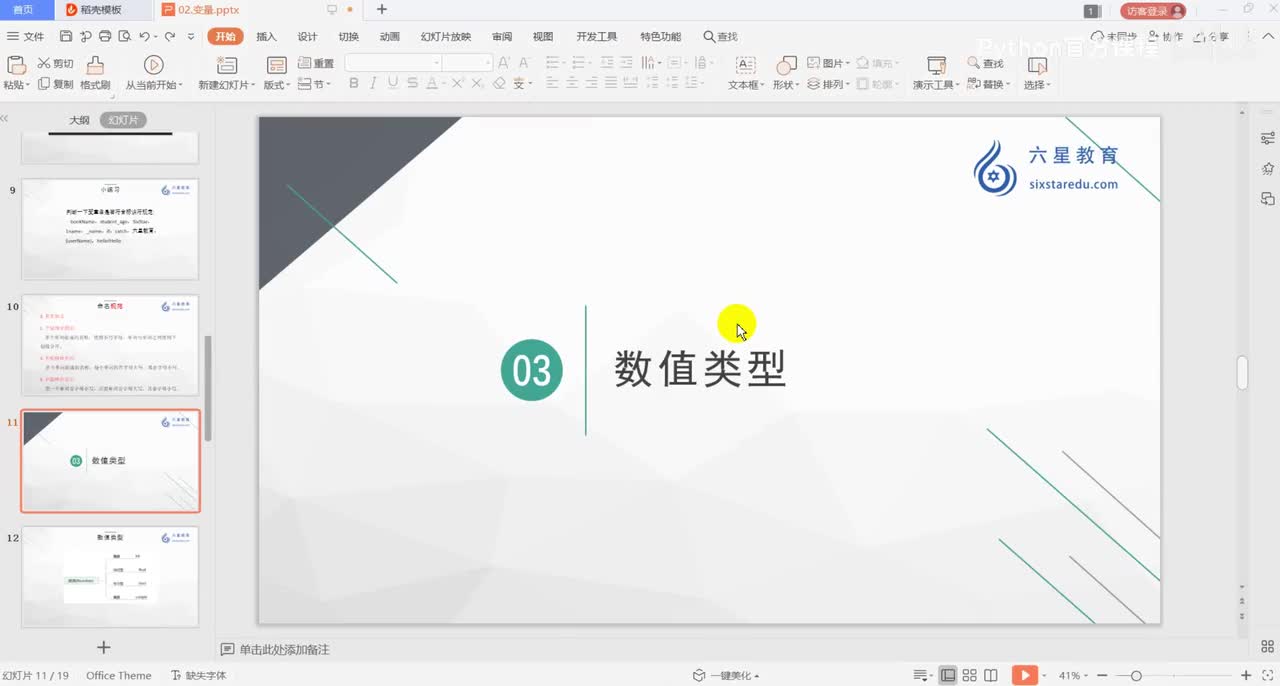
Task: Toggle the notes pane icon in status bar
Action: [919, 675]
